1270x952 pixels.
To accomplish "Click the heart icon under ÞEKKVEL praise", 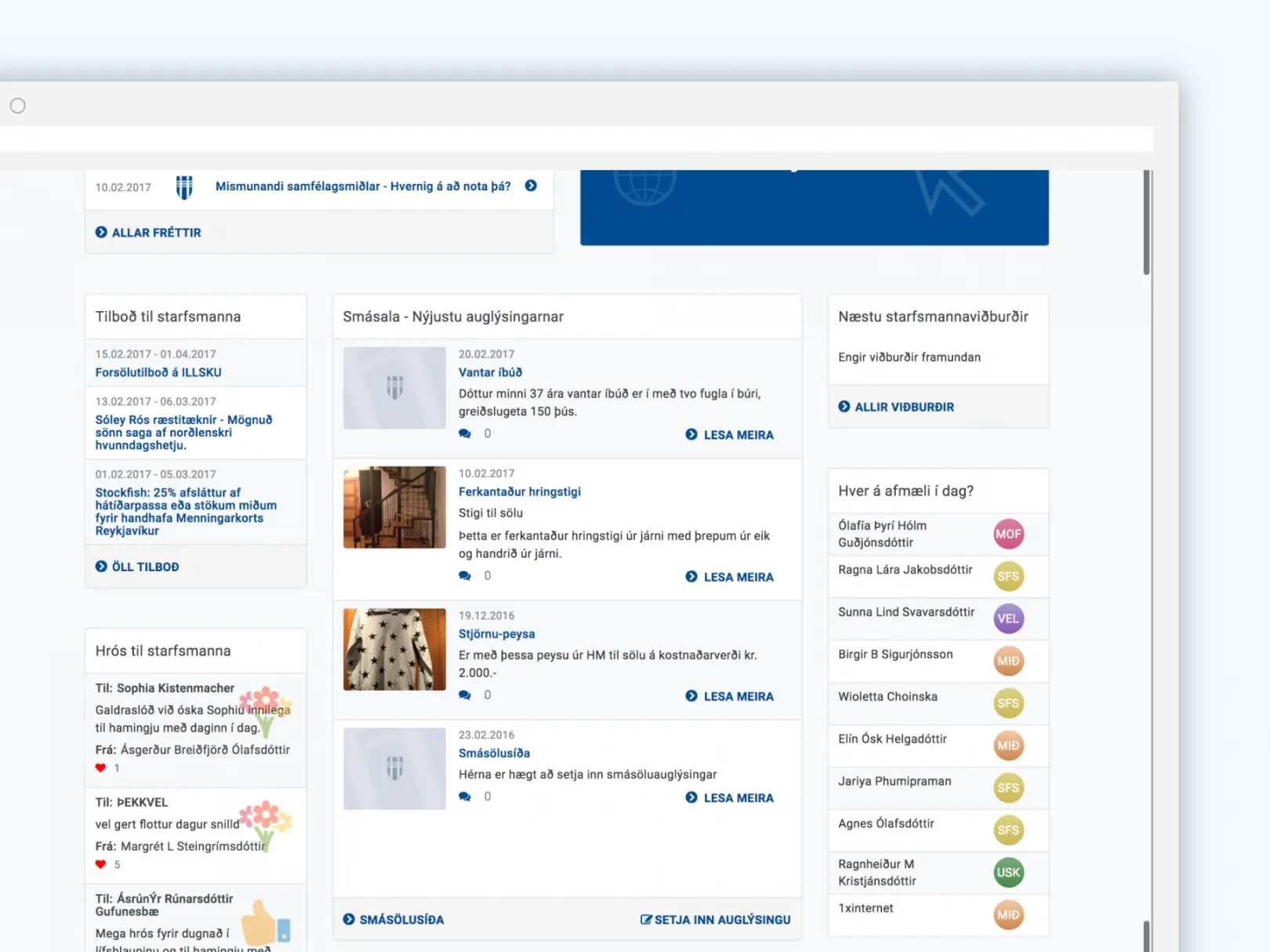I will click(100, 864).
